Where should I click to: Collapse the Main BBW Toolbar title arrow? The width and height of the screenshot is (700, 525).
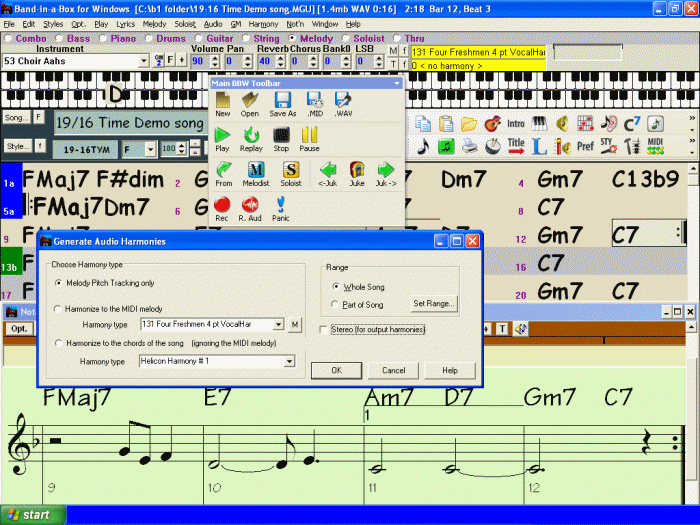tap(396, 83)
